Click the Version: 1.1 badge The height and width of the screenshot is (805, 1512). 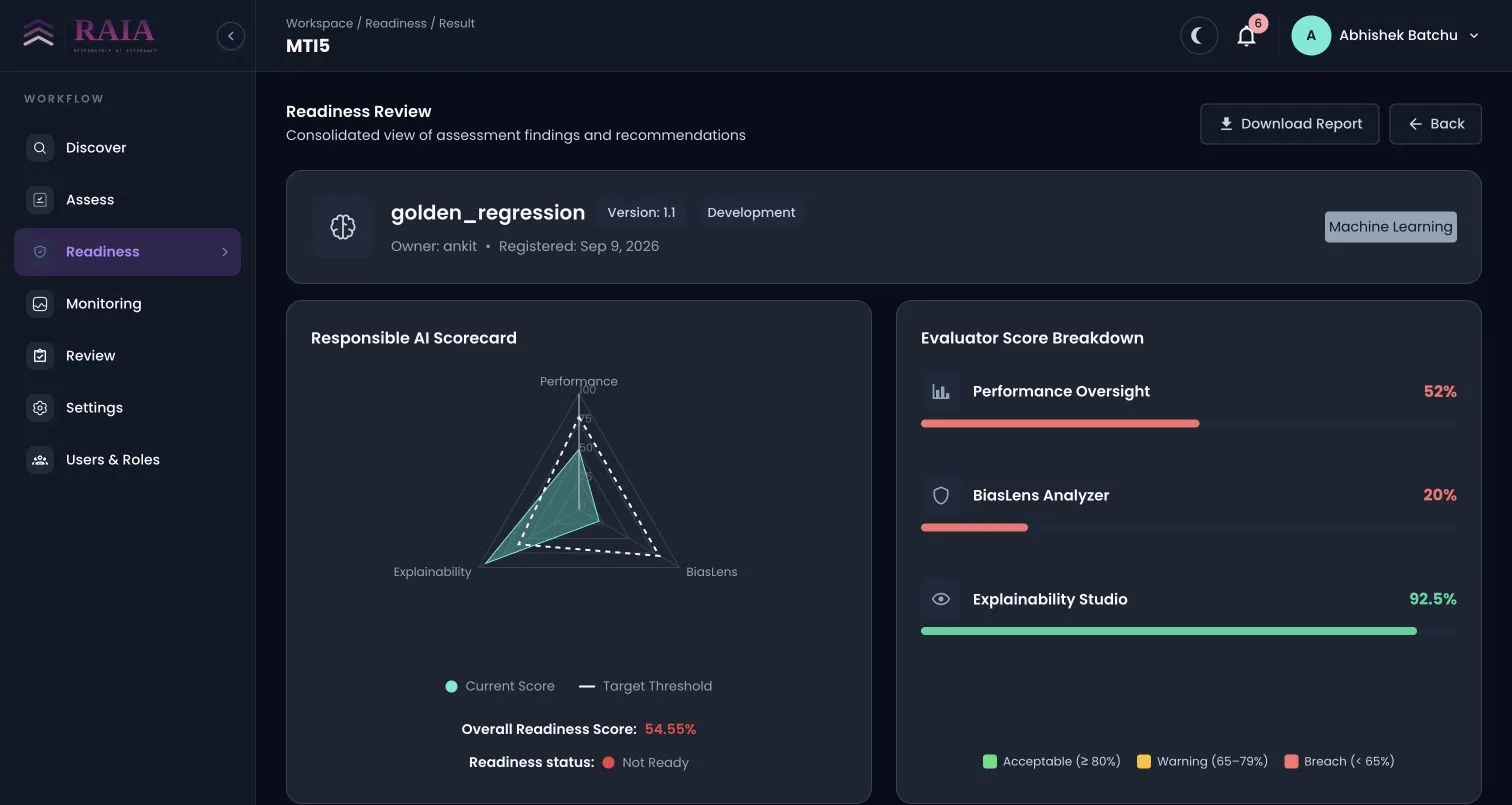(641, 213)
